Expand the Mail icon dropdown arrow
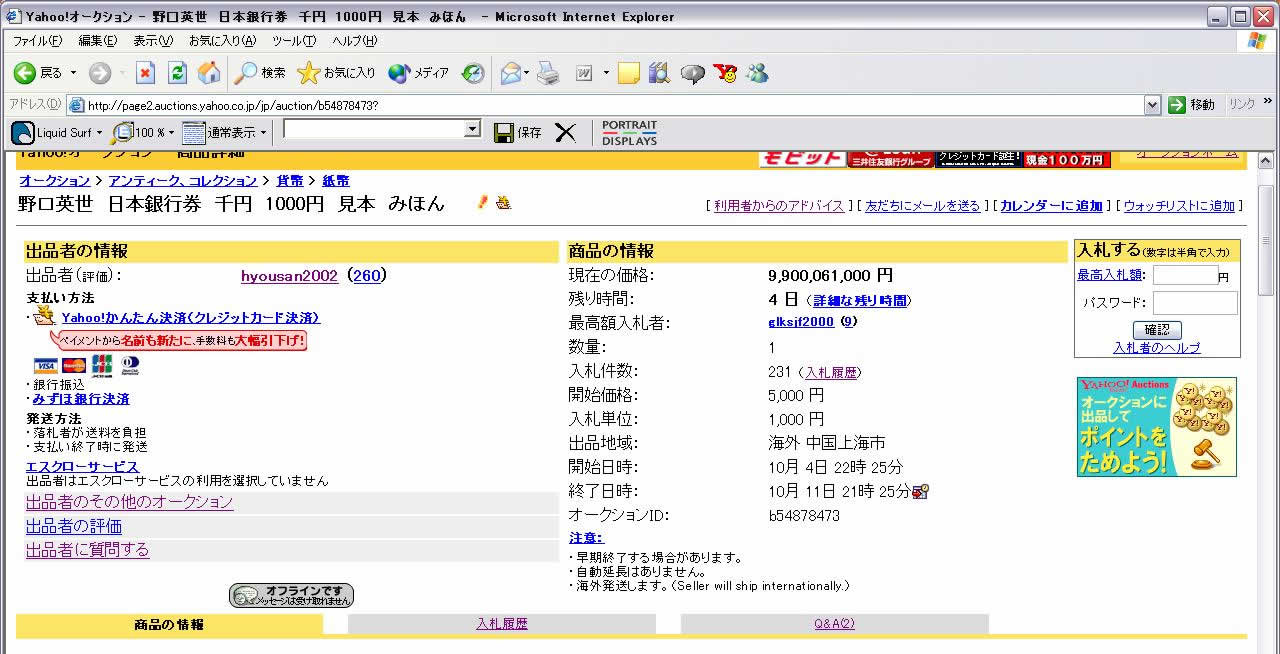 528,73
